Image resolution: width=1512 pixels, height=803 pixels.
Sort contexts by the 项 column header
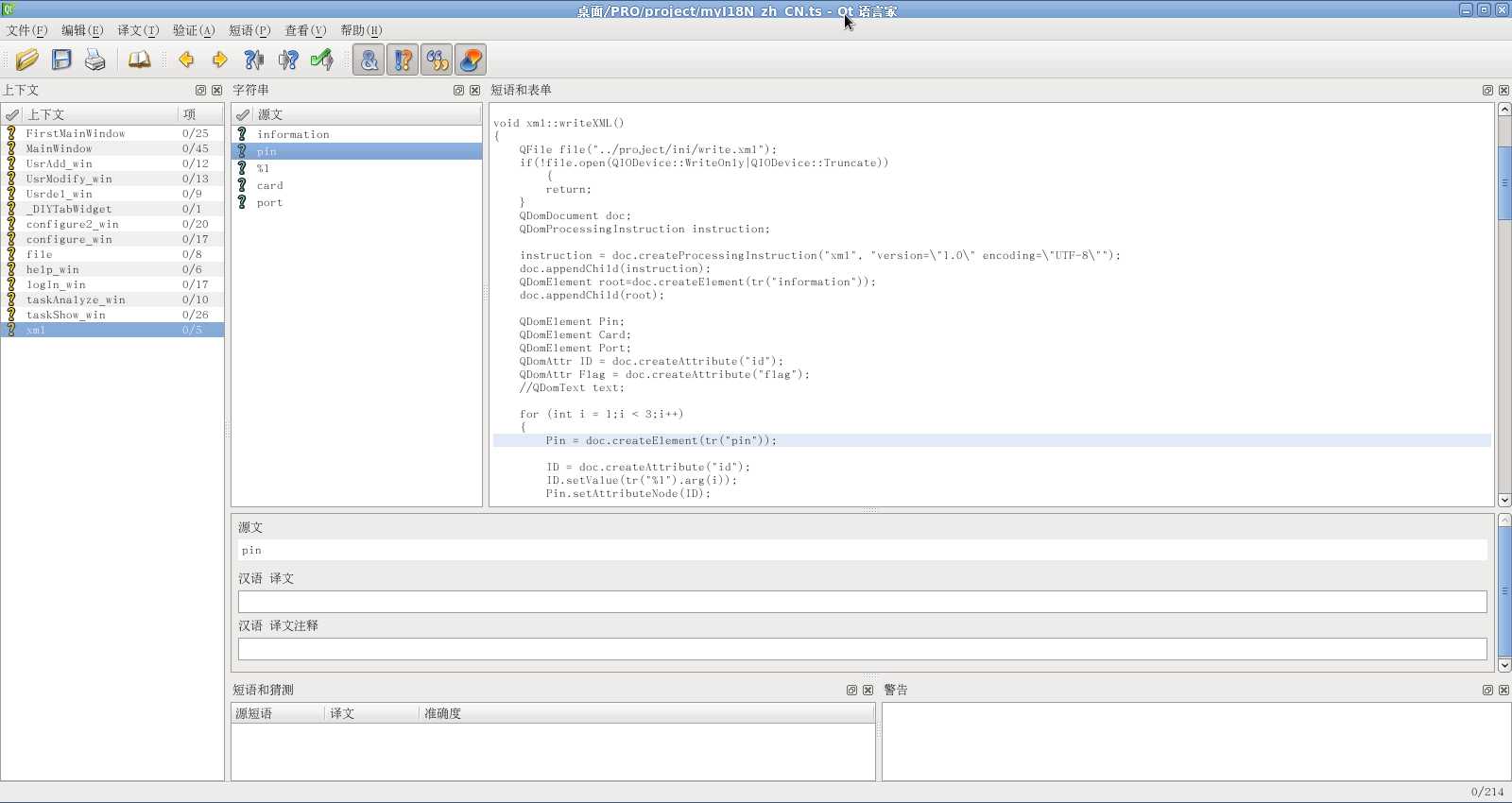click(x=200, y=114)
